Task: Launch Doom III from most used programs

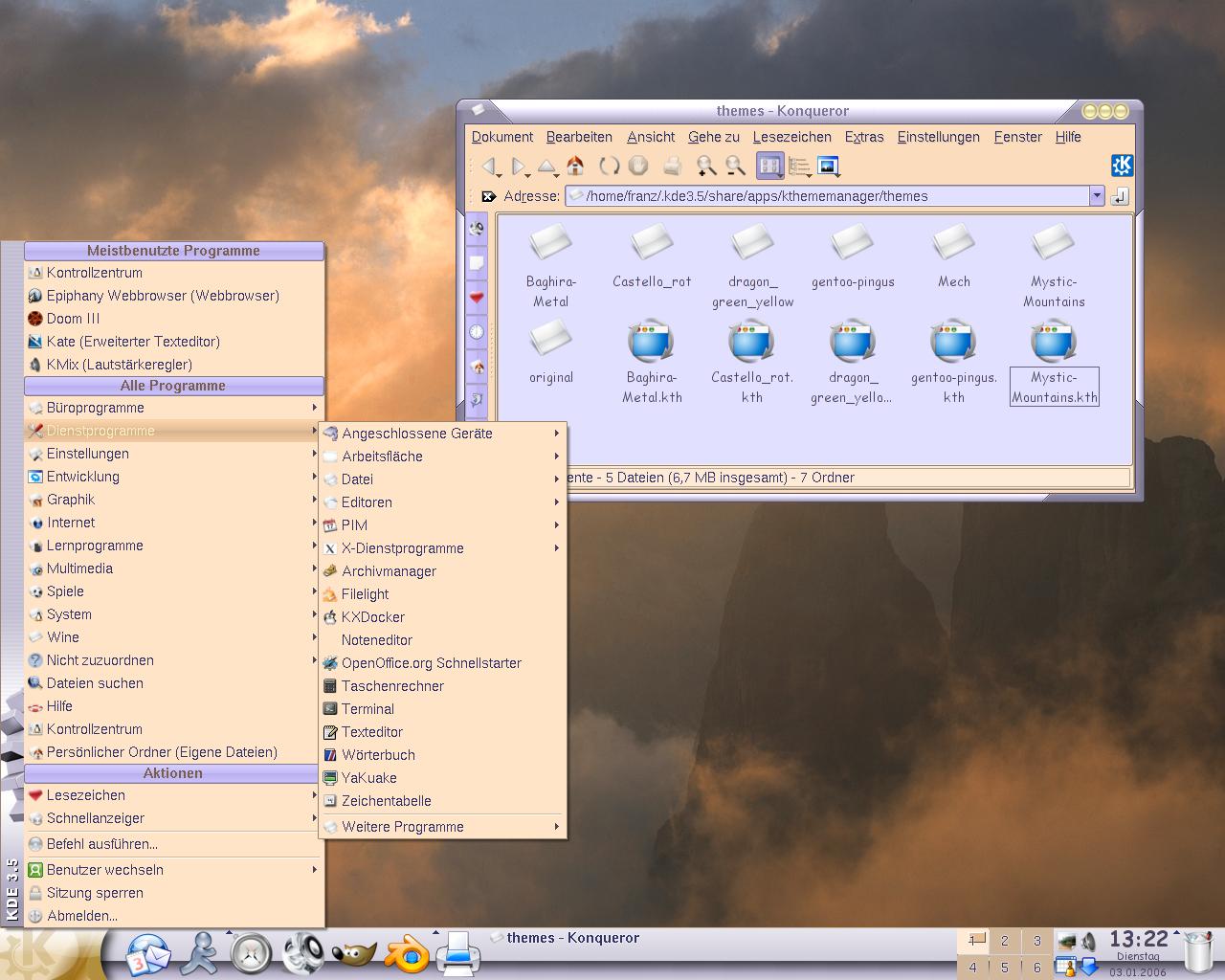Action: 173,319
